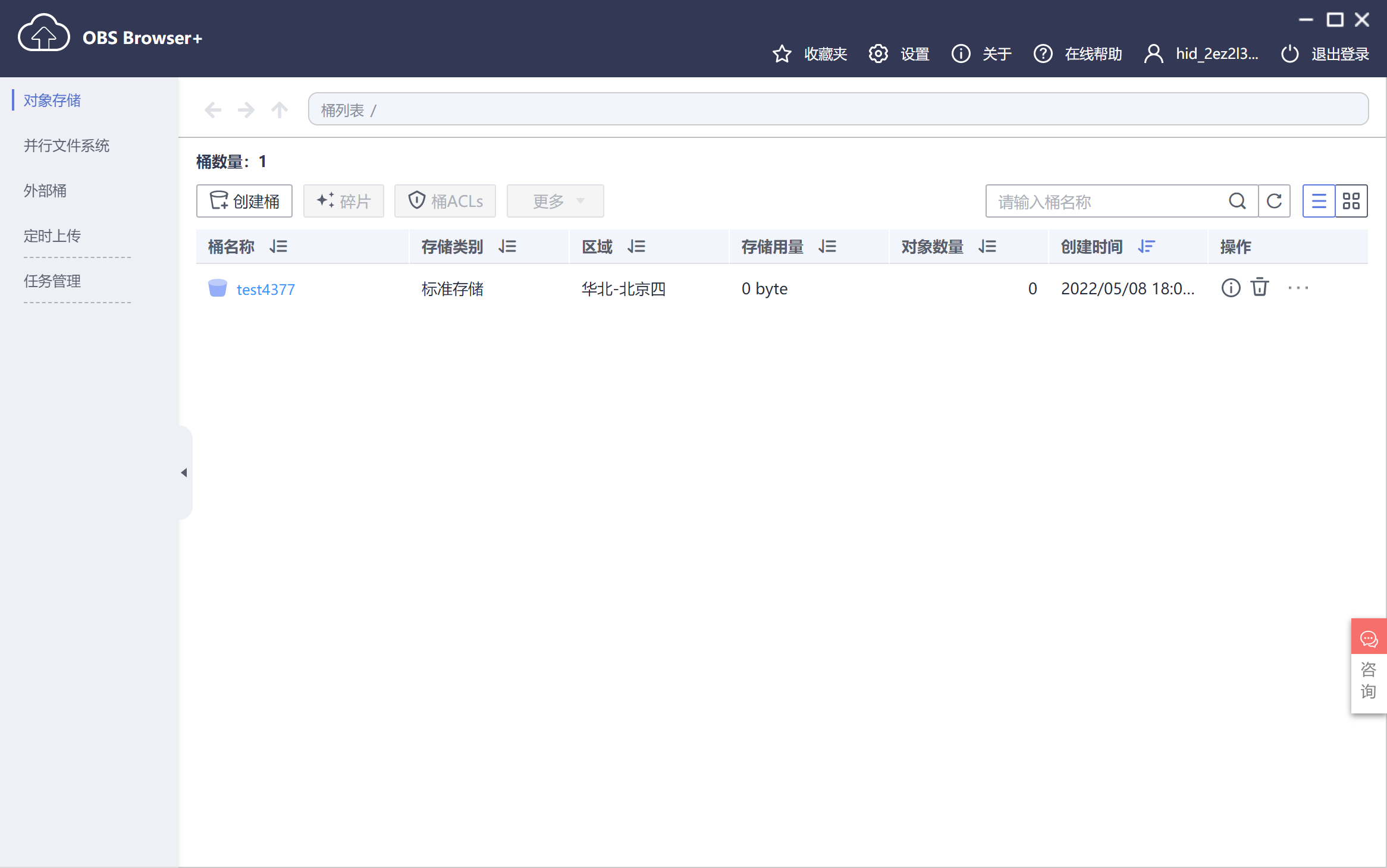
Task: Switch to list view mode
Action: pos(1319,201)
